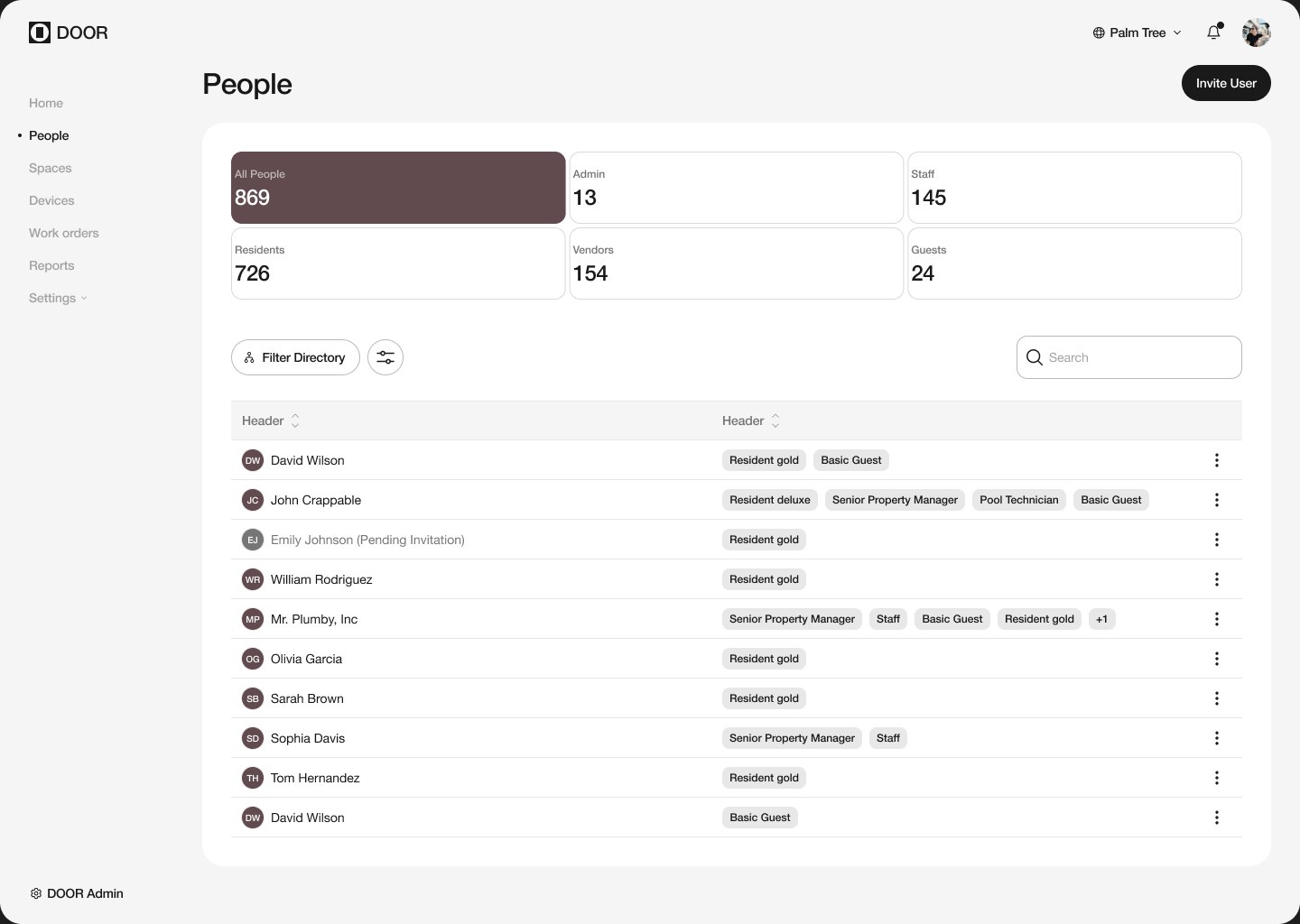Screen dimensions: 1300x924
Task: Click the Pool Technician tag
Action: point(1019,500)
